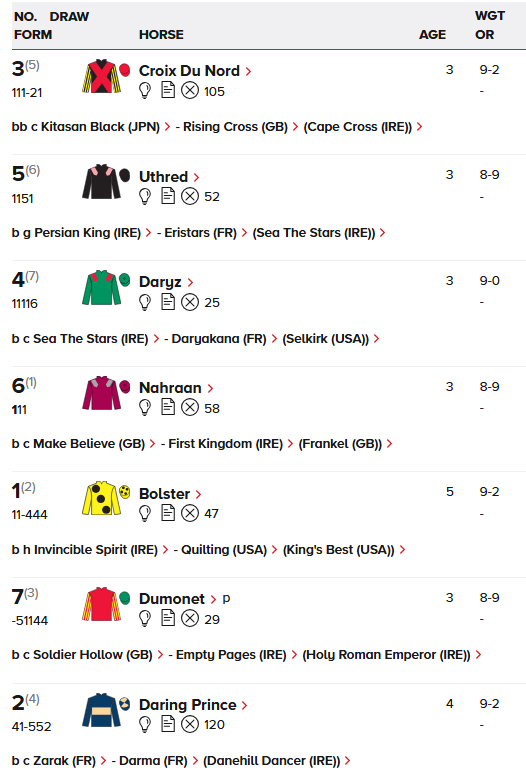Click the lightbulb icon under Nahraan
Screen dimensions: 526x781
pyautogui.click(x=144, y=407)
